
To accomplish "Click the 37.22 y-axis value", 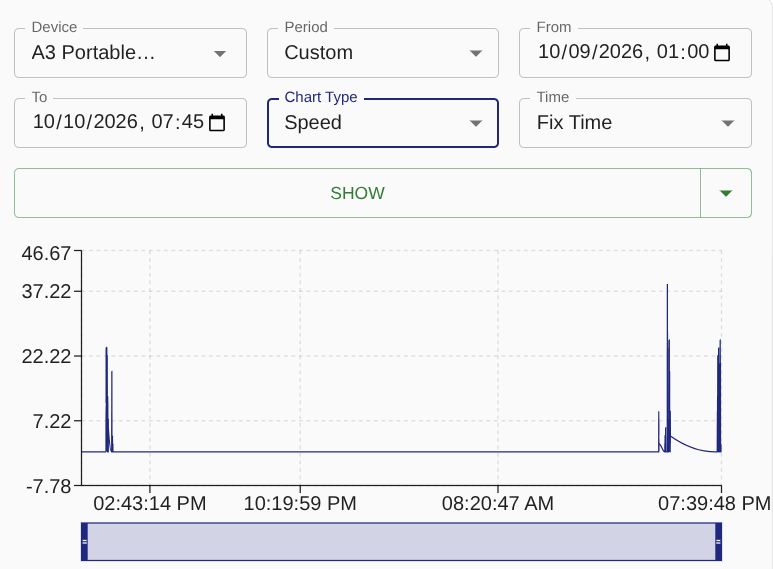I will tap(46, 291).
